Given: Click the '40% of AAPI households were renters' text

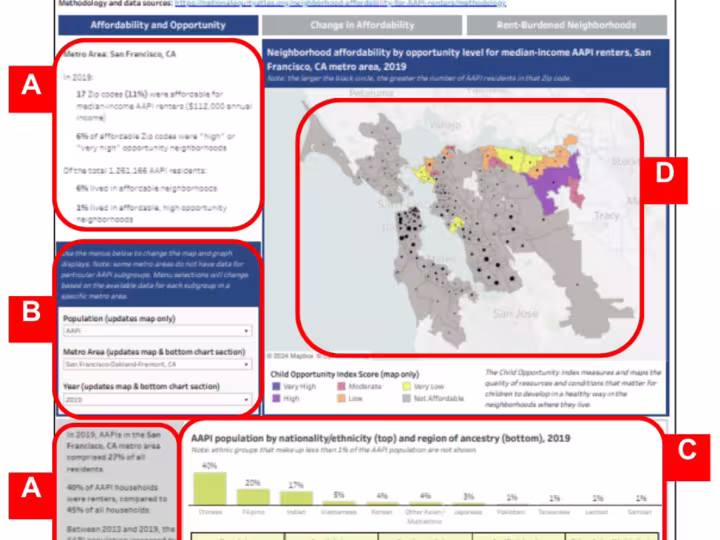Looking at the screenshot, I should pos(117,499).
